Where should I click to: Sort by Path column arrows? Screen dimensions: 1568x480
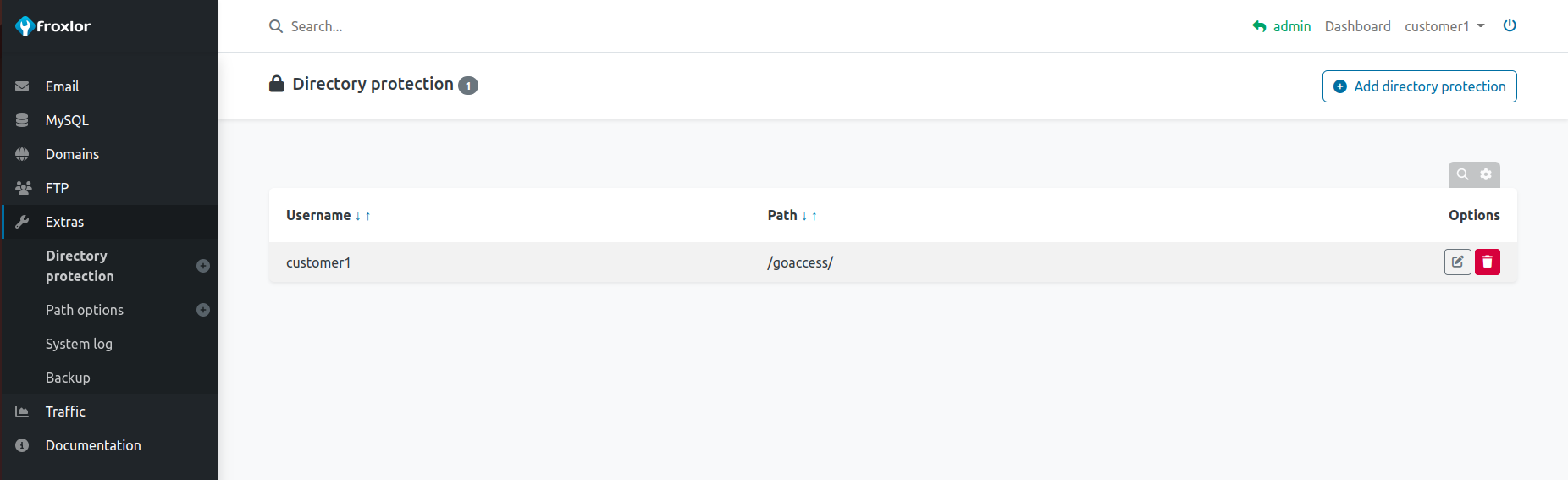[x=809, y=216]
